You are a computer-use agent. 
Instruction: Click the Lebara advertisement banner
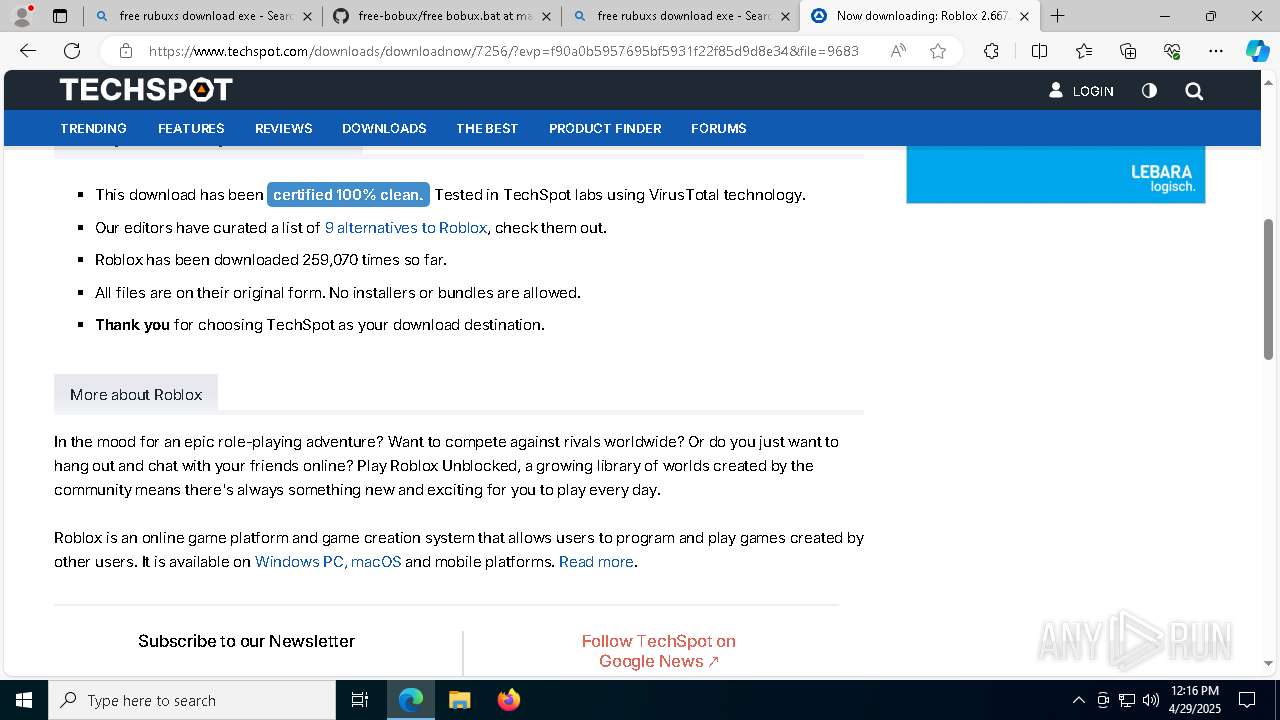(1055, 175)
